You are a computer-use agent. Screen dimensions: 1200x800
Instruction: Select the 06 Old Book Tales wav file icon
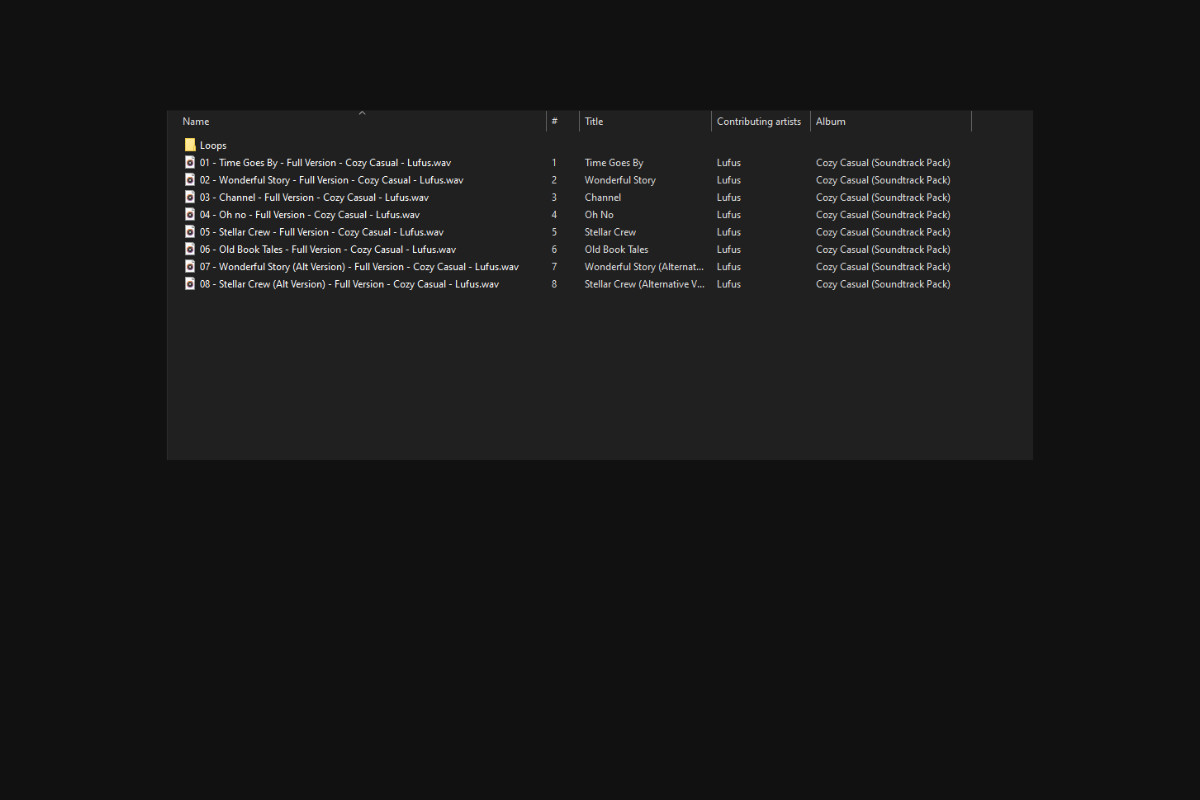pyautogui.click(x=190, y=249)
